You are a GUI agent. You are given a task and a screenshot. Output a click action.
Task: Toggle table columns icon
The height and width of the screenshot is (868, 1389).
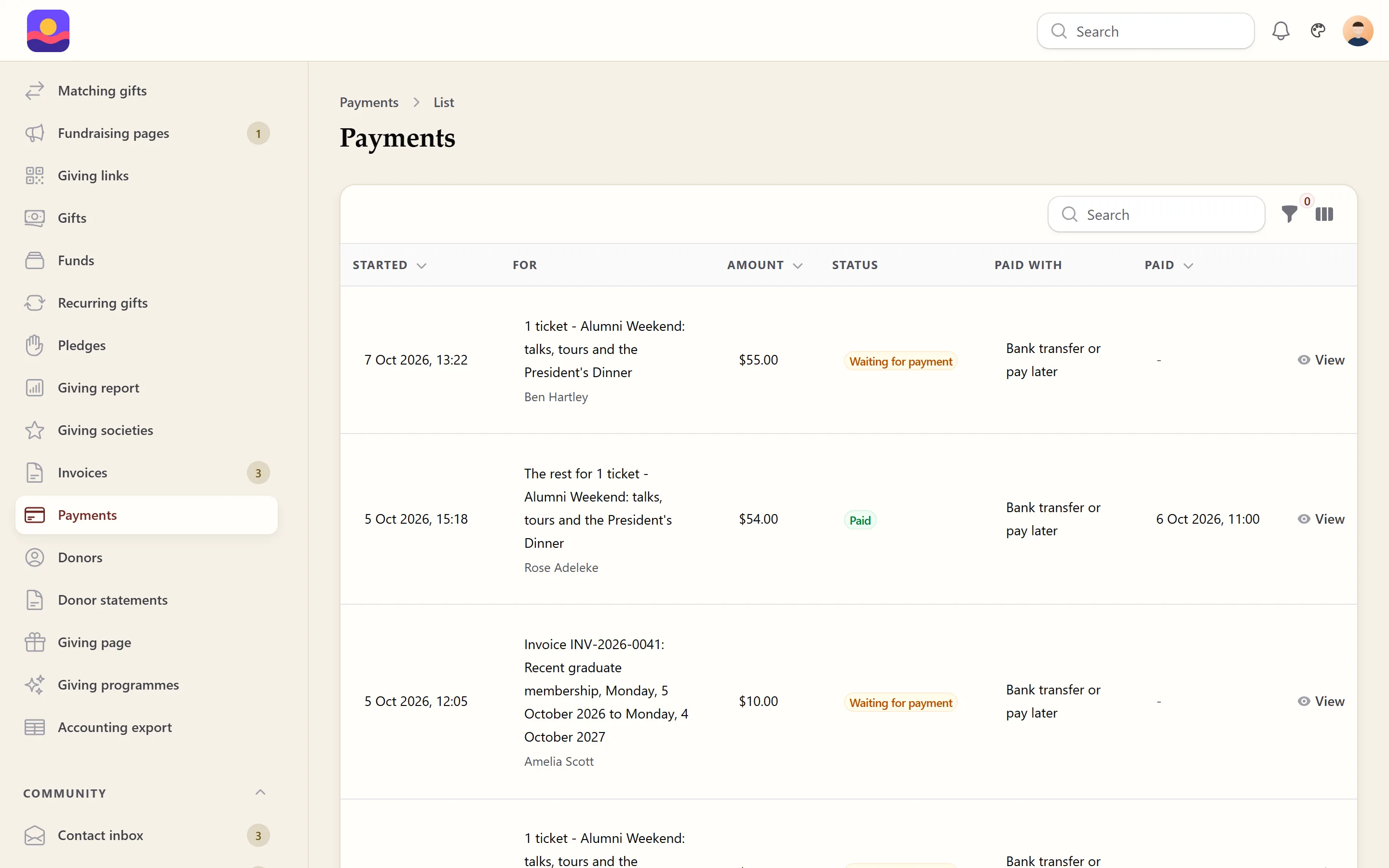coord(1324,214)
